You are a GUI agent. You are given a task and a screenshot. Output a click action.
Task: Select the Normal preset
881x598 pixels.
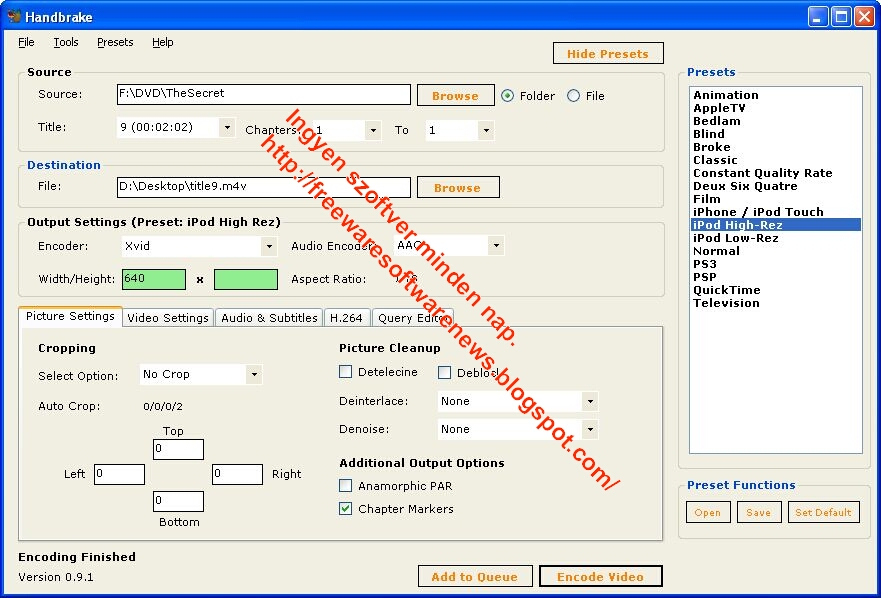point(775,251)
